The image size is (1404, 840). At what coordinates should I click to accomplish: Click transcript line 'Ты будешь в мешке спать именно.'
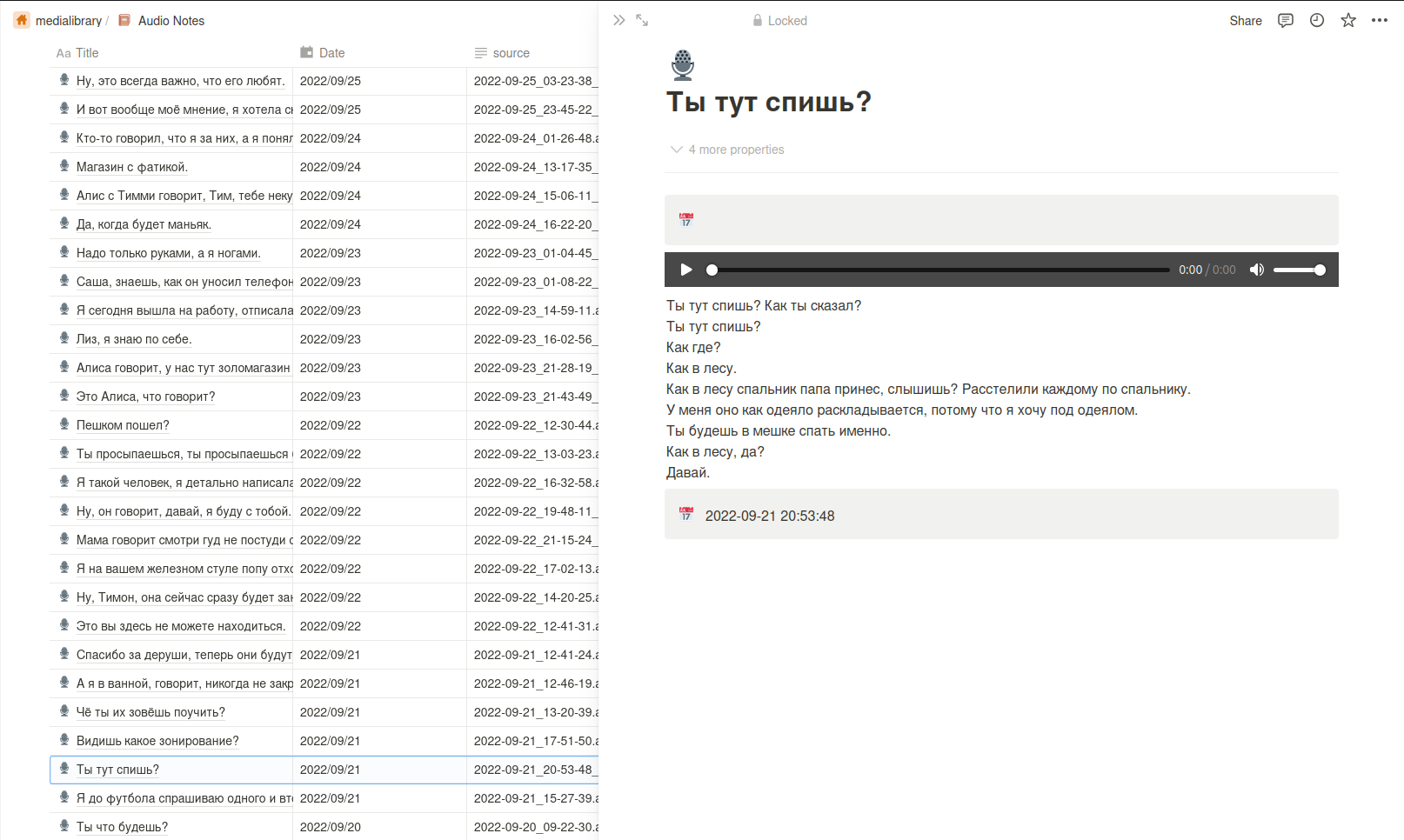pyautogui.click(x=779, y=430)
